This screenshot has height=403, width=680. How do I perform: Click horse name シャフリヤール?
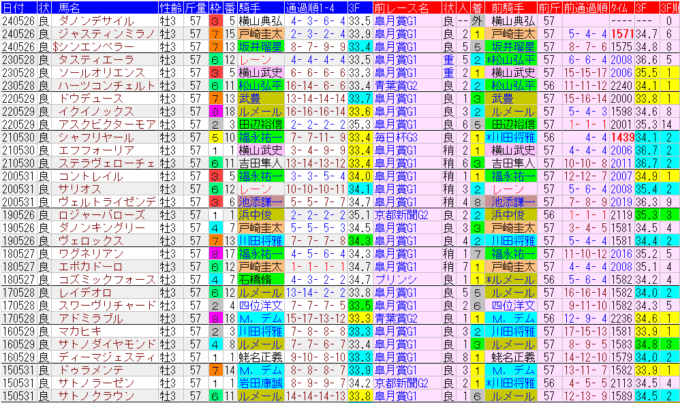tap(96, 138)
